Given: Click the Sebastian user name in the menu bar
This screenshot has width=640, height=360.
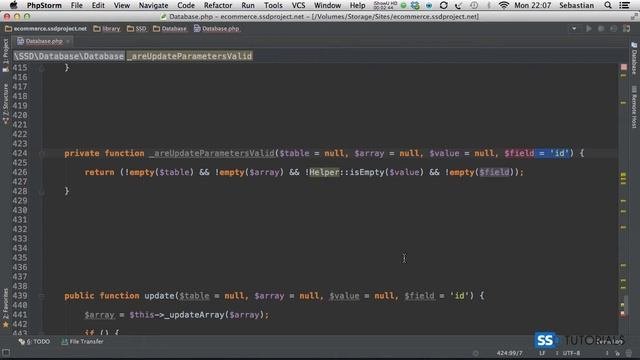Looking at the screenshot, I should (x=576, y=5).
